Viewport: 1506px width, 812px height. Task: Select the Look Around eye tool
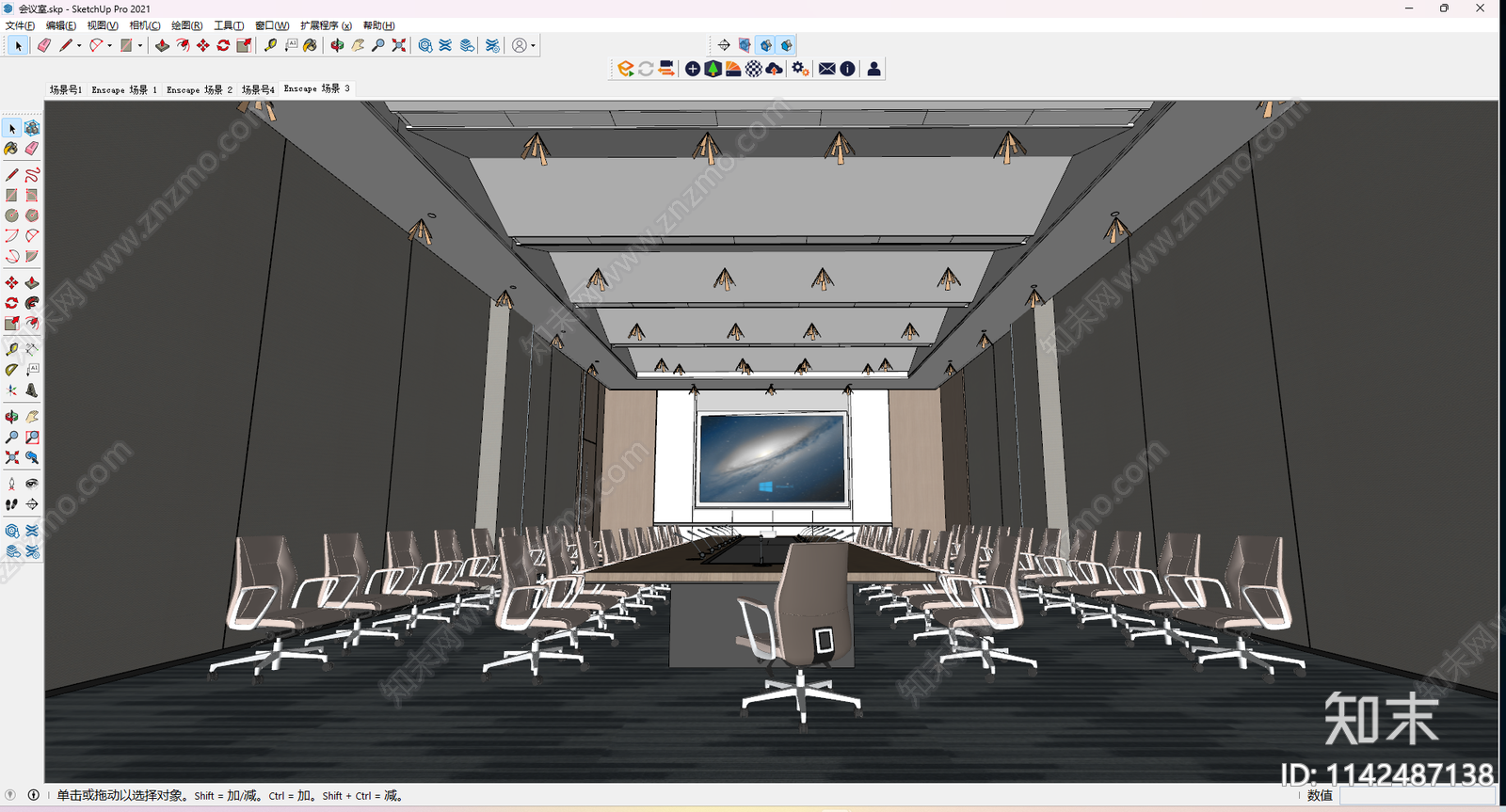coord(32,484)
